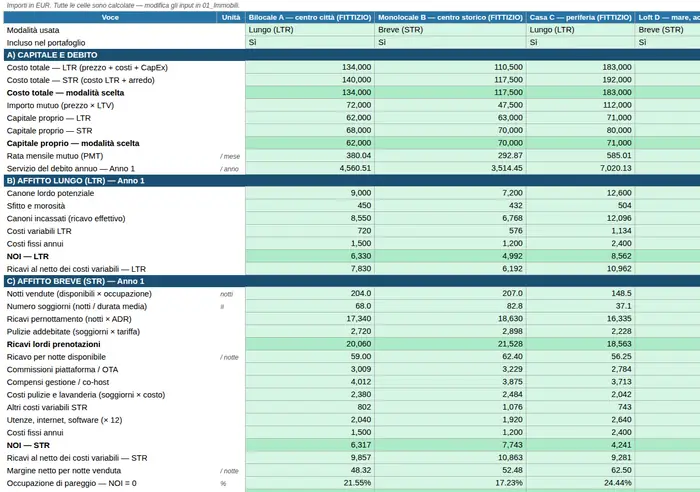The image size is (700, 492).
Task: Select 'Capitale proprio — modalità scelta' label
Action: 73,143
